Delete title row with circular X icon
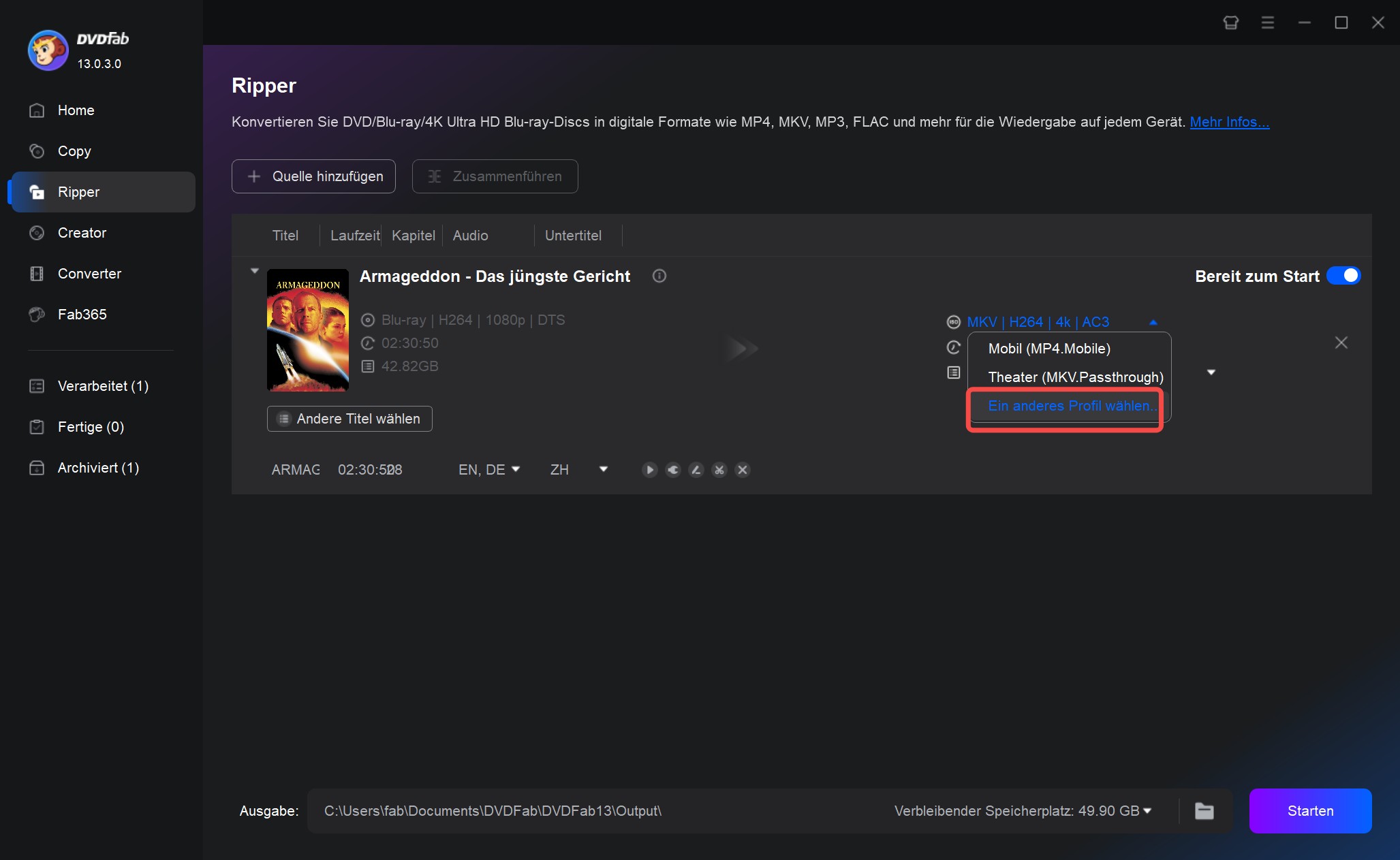The height and width of the screenshot is (860, 1400). tap(743, 470)
